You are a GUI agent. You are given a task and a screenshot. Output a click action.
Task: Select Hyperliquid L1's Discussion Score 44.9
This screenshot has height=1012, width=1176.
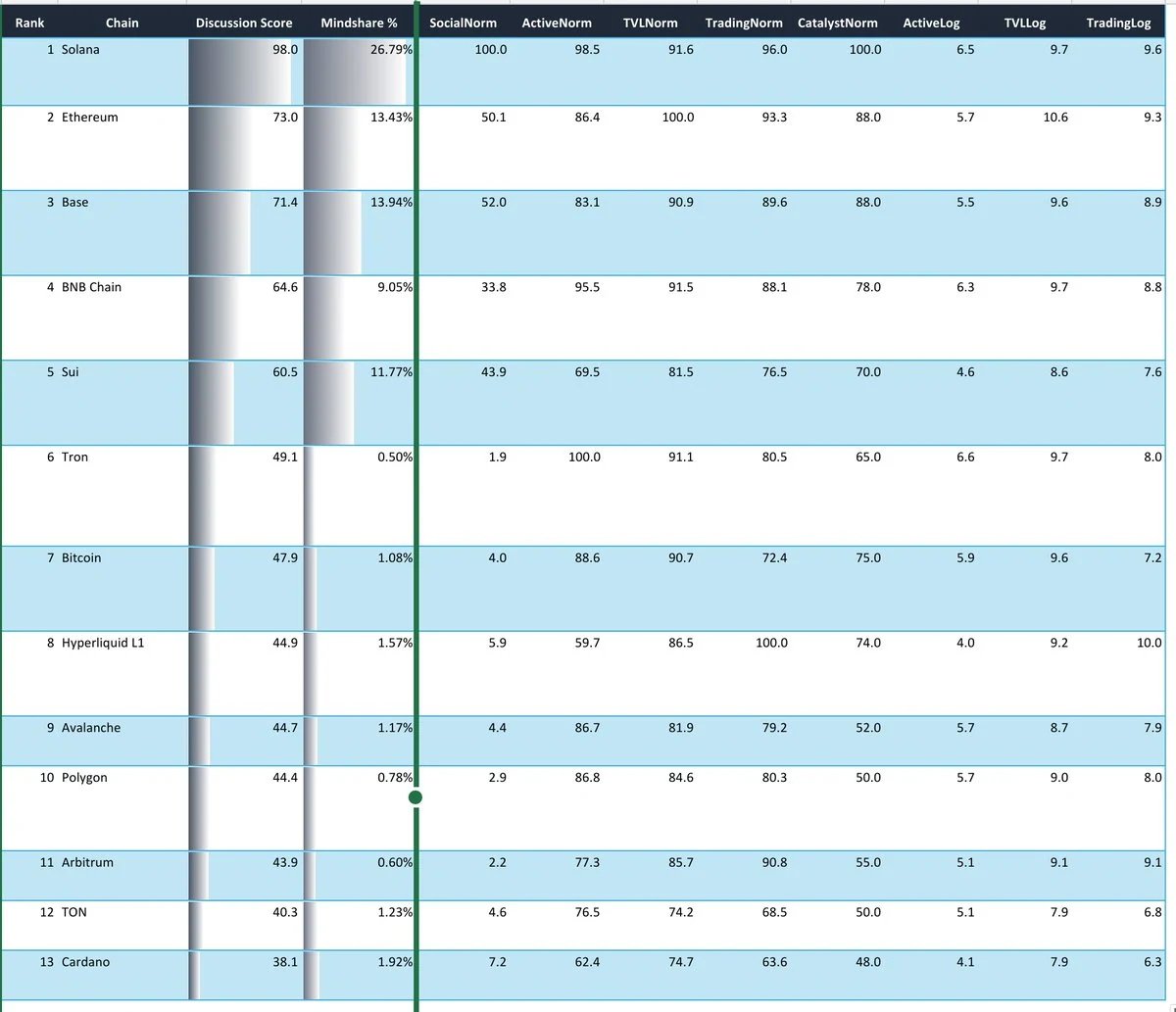[285, 643]
